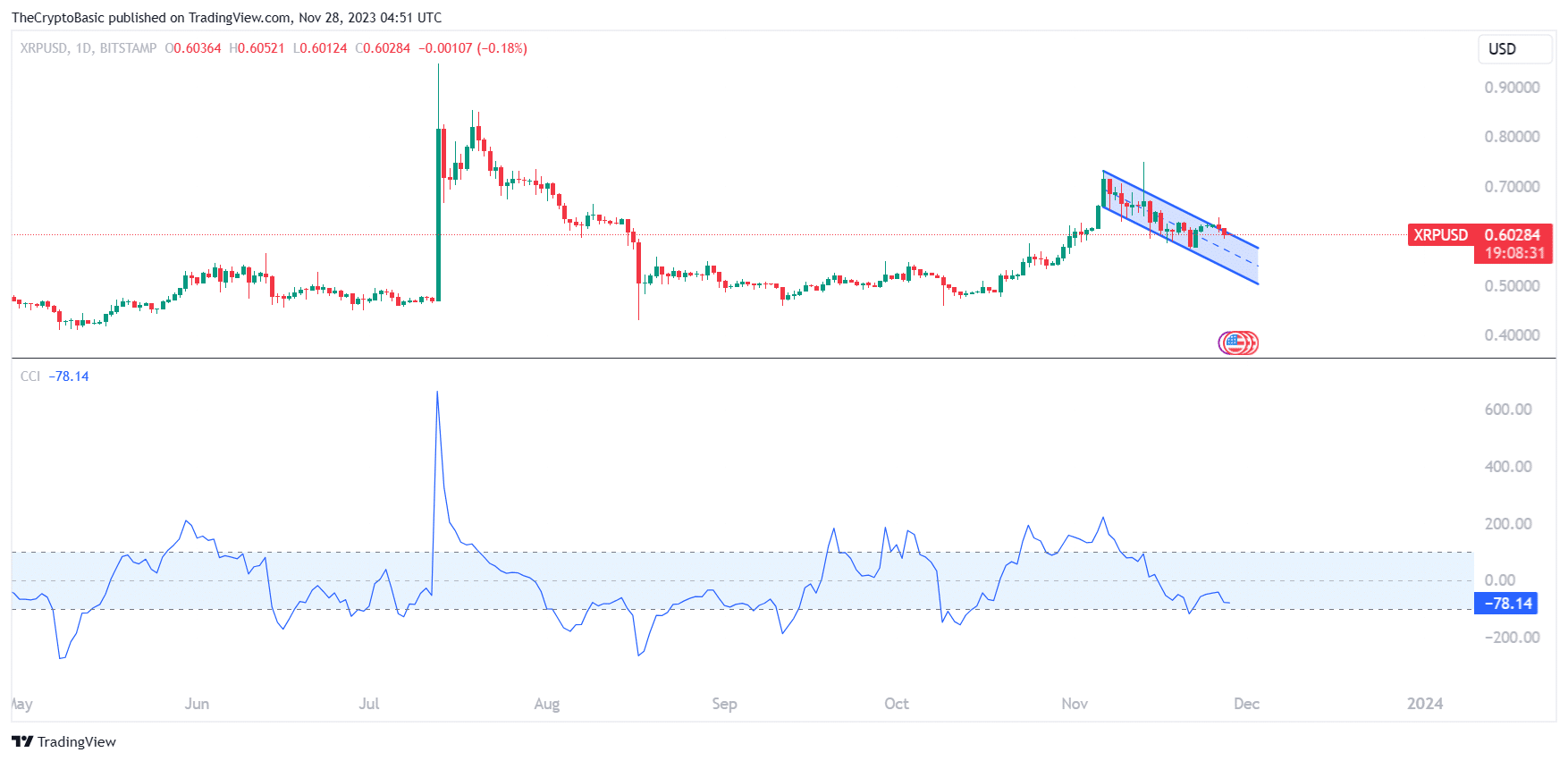Click the 400.00 CCI axis label
Viewport: 1568px width, 761px height.
(x=1508, y=467)
